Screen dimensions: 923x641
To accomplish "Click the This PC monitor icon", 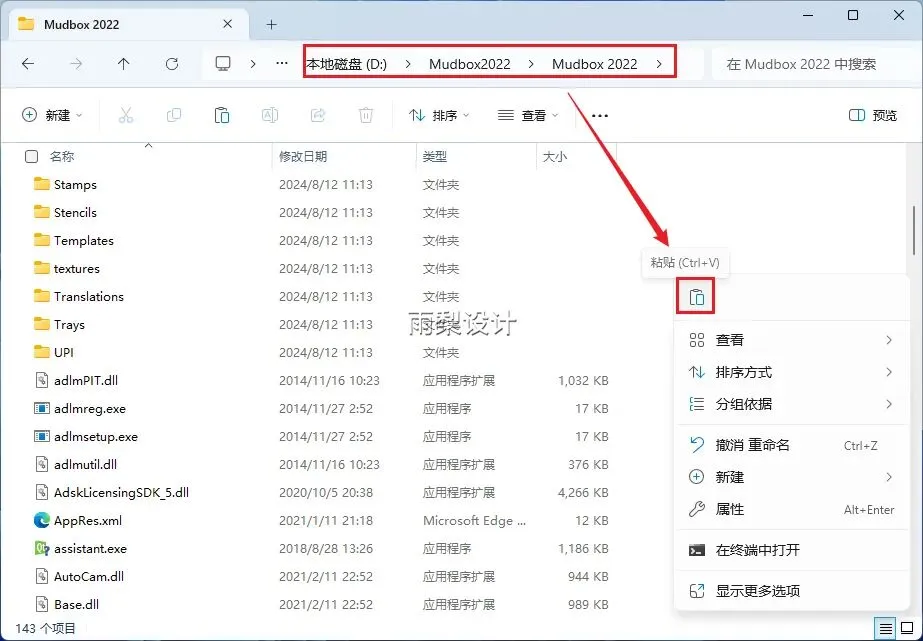I will point(223,64).
